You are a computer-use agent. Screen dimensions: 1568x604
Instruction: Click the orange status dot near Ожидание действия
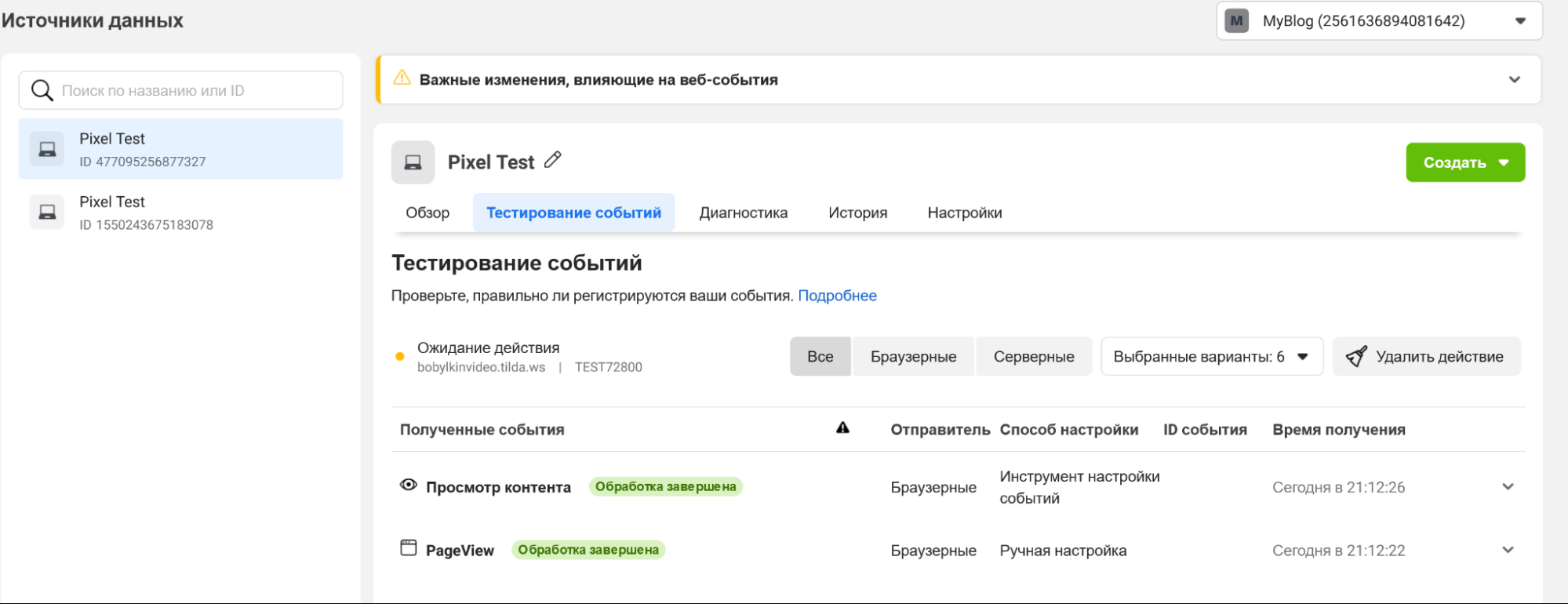pos(400,357)
